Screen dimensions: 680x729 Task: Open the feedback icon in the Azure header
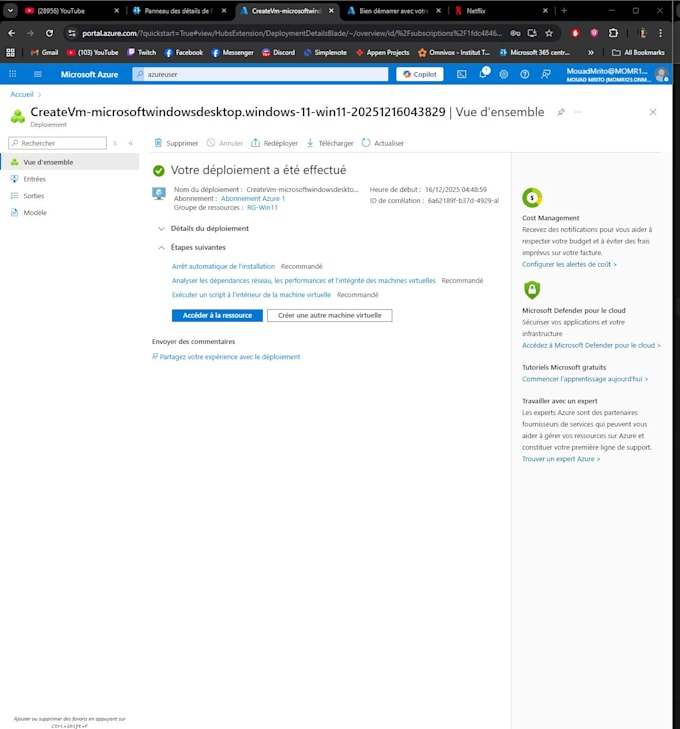coord(546,74)
